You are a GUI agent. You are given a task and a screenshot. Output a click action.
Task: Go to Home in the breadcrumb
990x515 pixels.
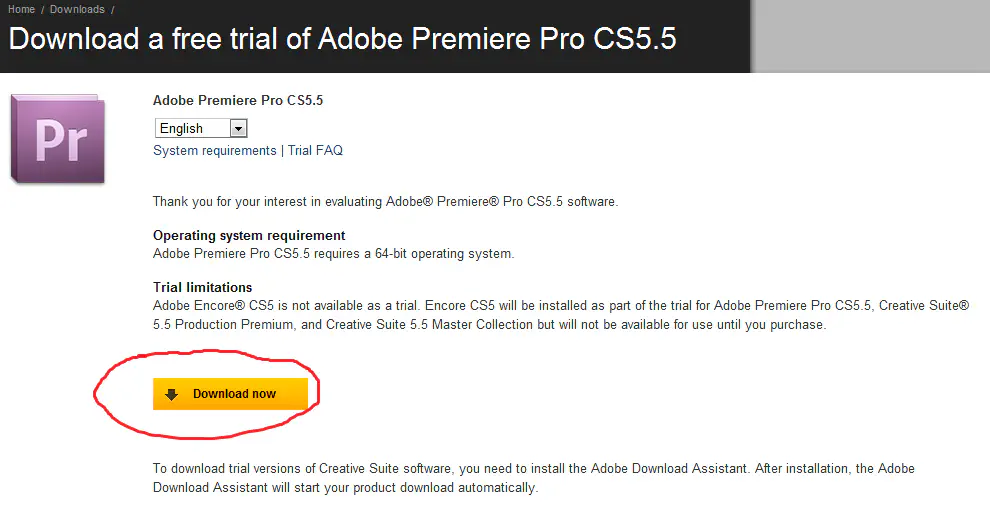tap(21, 9)
